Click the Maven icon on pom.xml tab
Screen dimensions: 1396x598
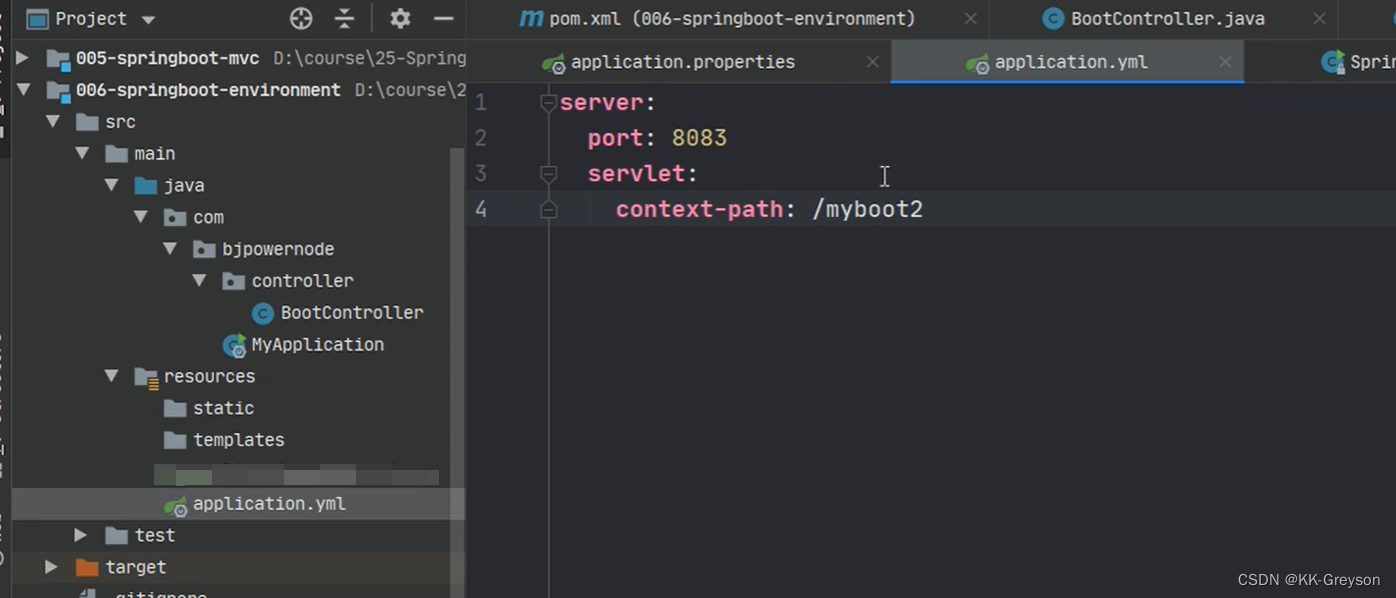click(x=532, y=19)
